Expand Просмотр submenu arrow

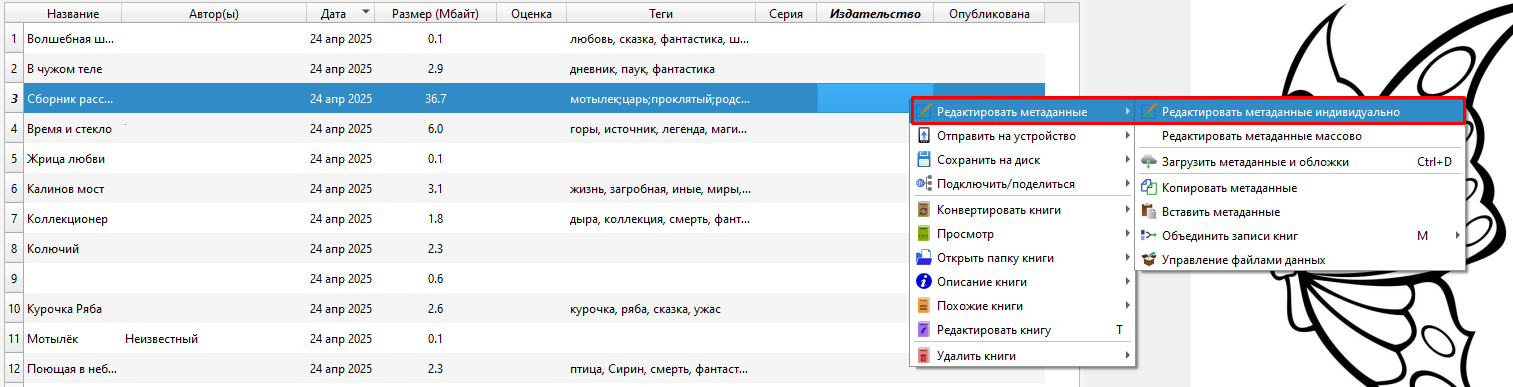click(1128, 234)
